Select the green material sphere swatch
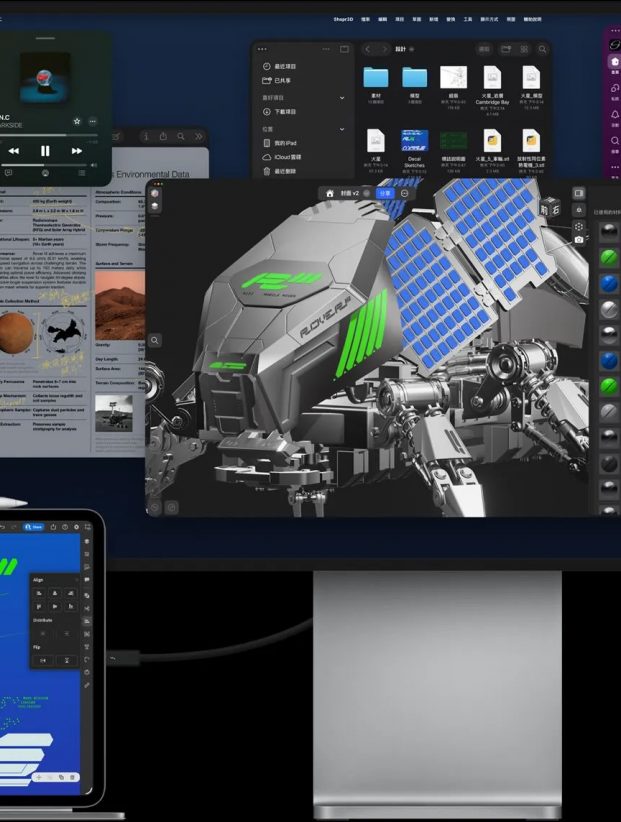 (608, 257)
